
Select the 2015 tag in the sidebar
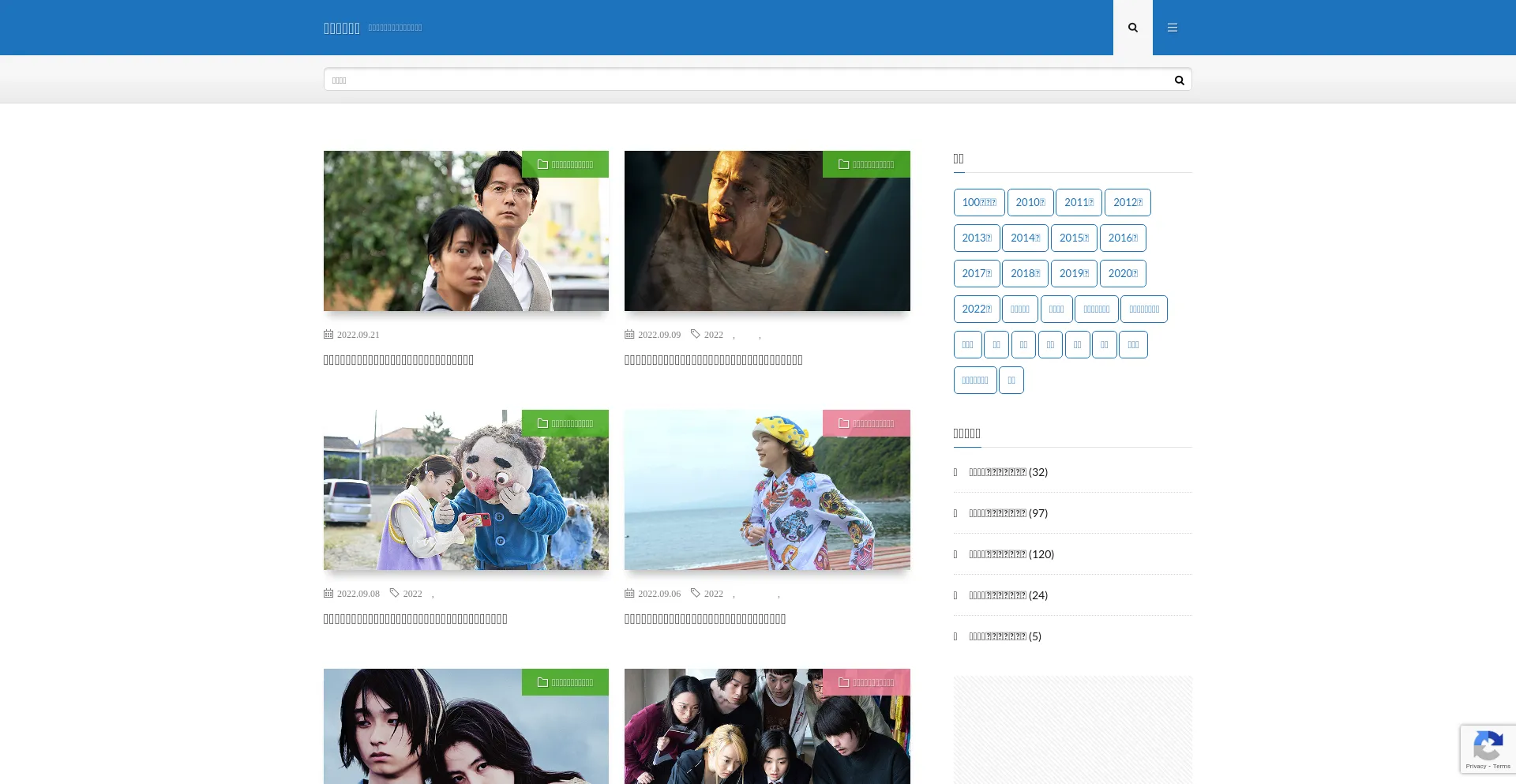[x=1074, y=238]
